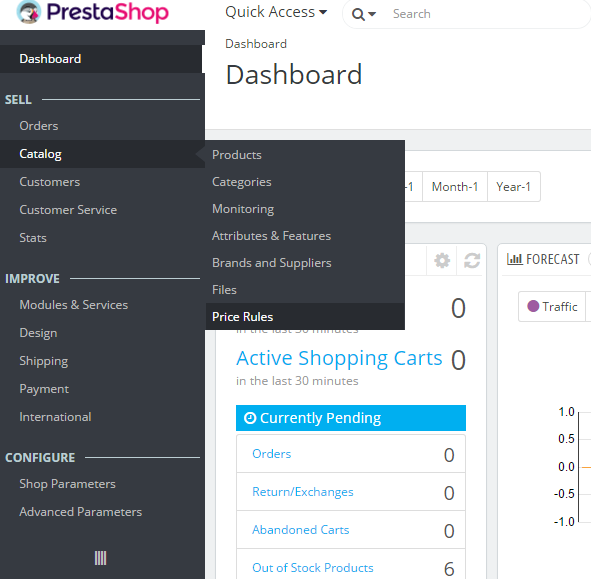Image resolution: width=591 pixels, height=579 pixels.
Task: Open the Stats sidebar item
Action: [x=33, y=238]
